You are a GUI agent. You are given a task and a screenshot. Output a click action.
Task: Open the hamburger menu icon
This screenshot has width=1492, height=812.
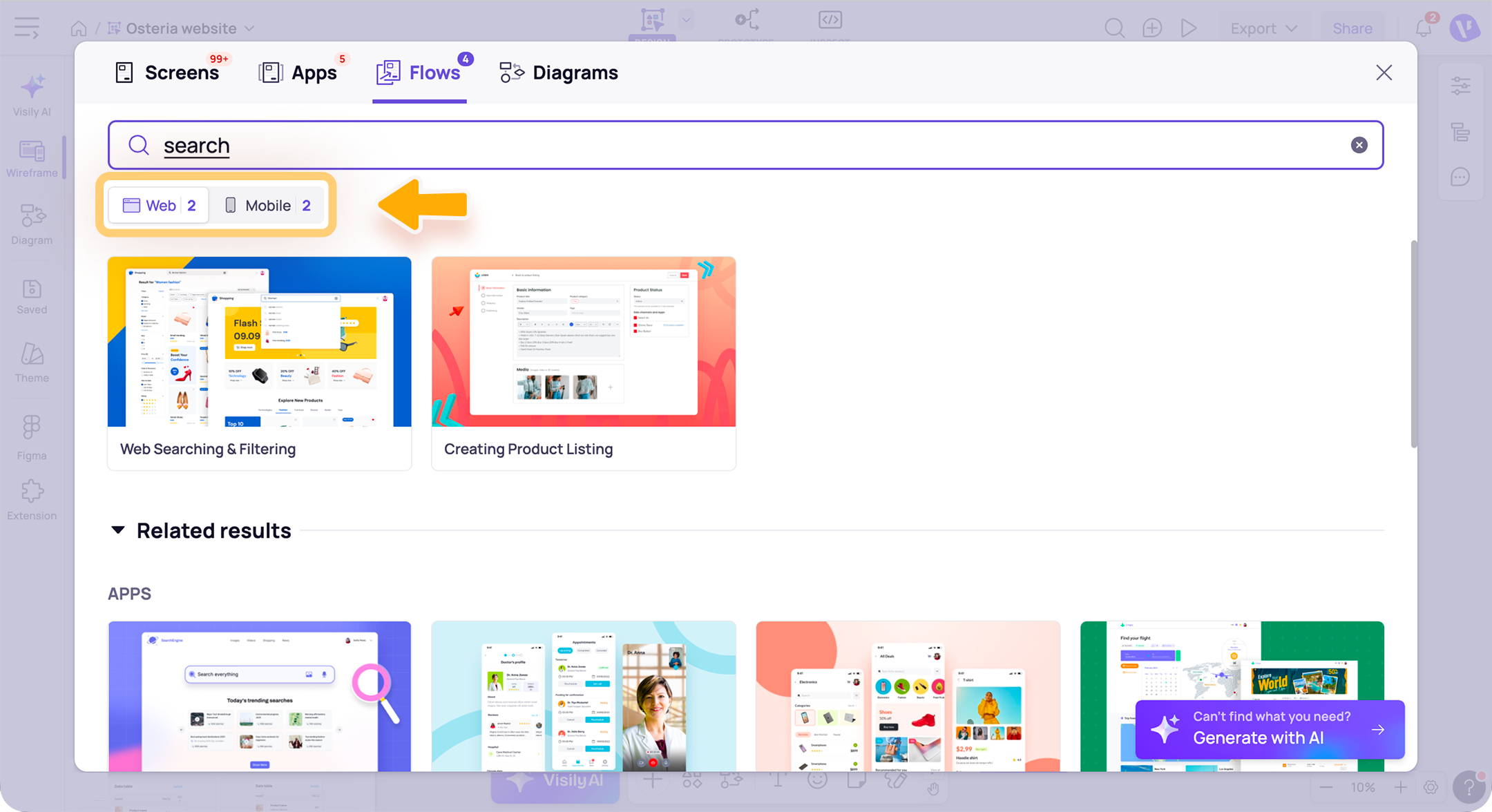pos(27,28)
